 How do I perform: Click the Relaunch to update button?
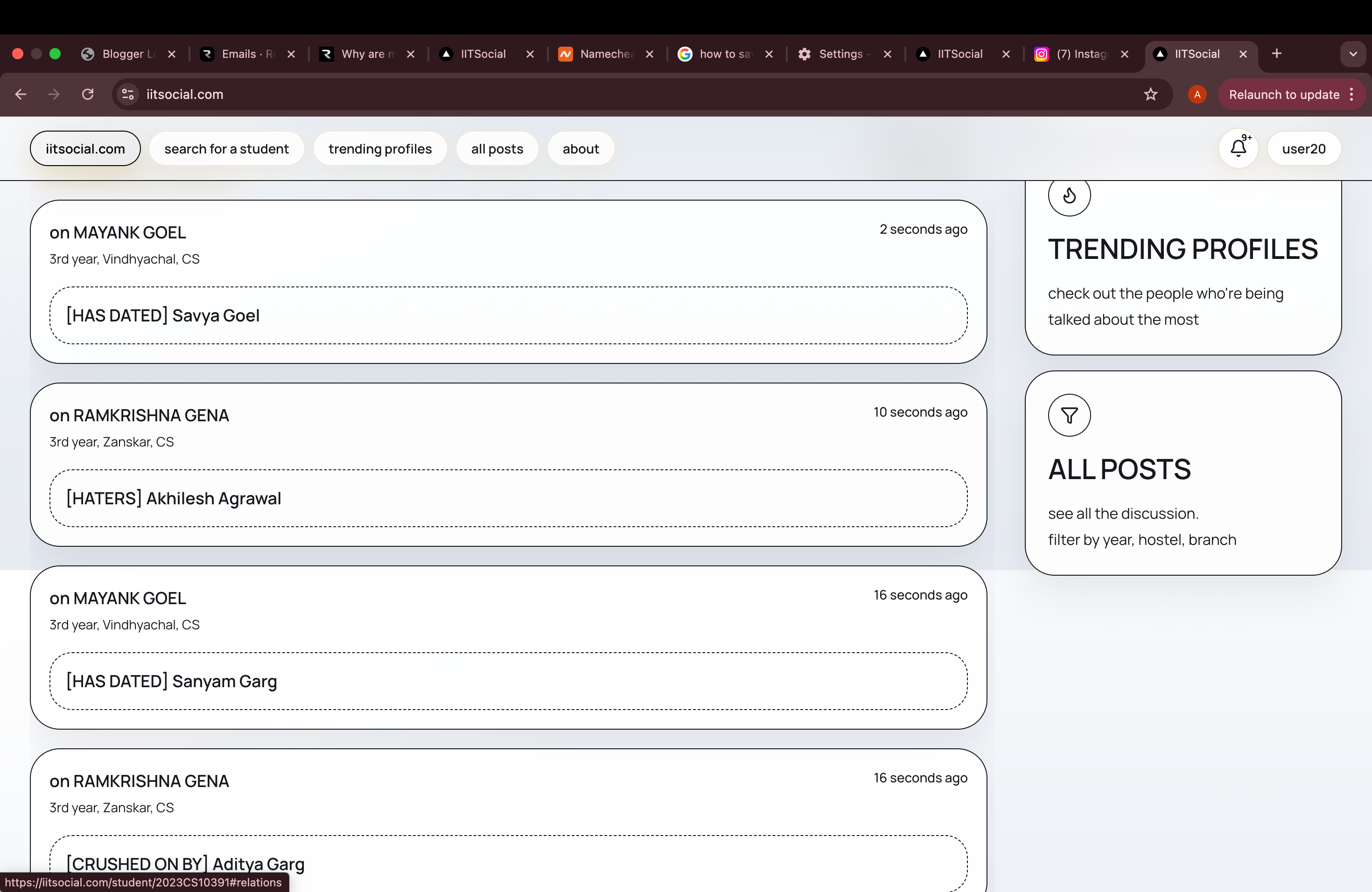(1283, 95)
